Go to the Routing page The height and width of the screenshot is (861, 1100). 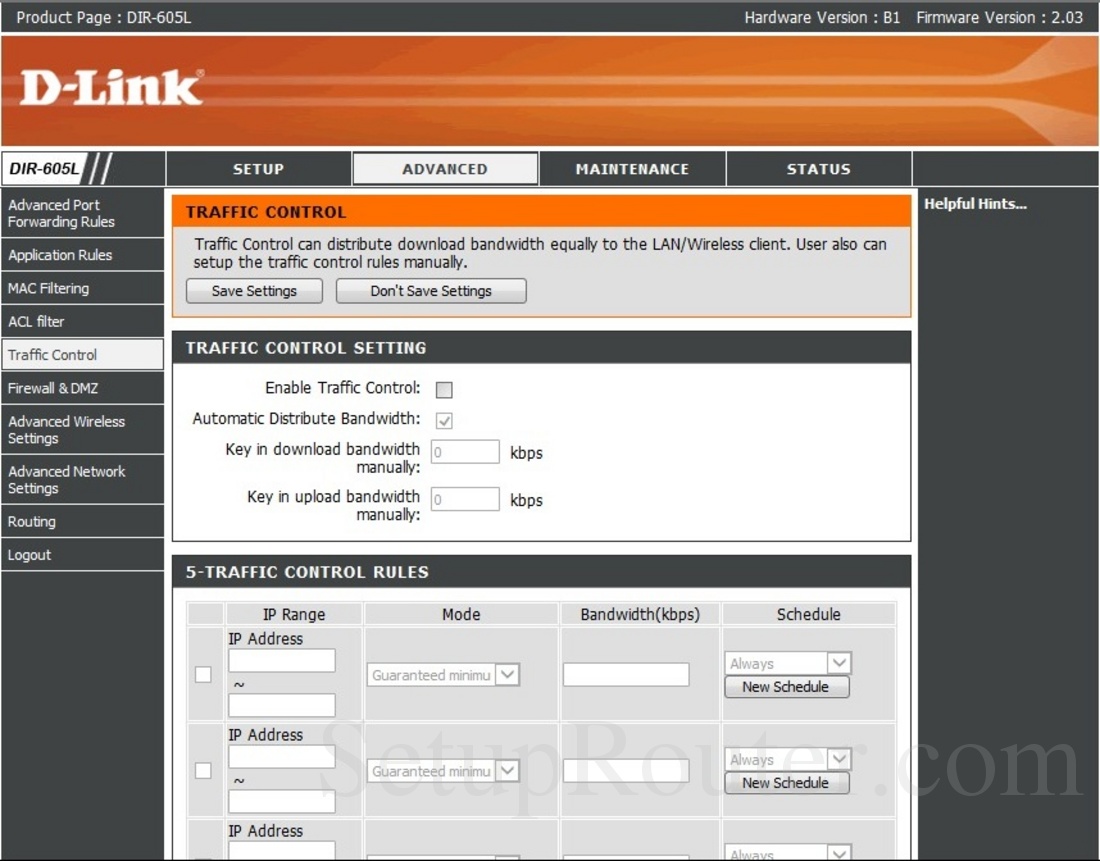[82, 521]
